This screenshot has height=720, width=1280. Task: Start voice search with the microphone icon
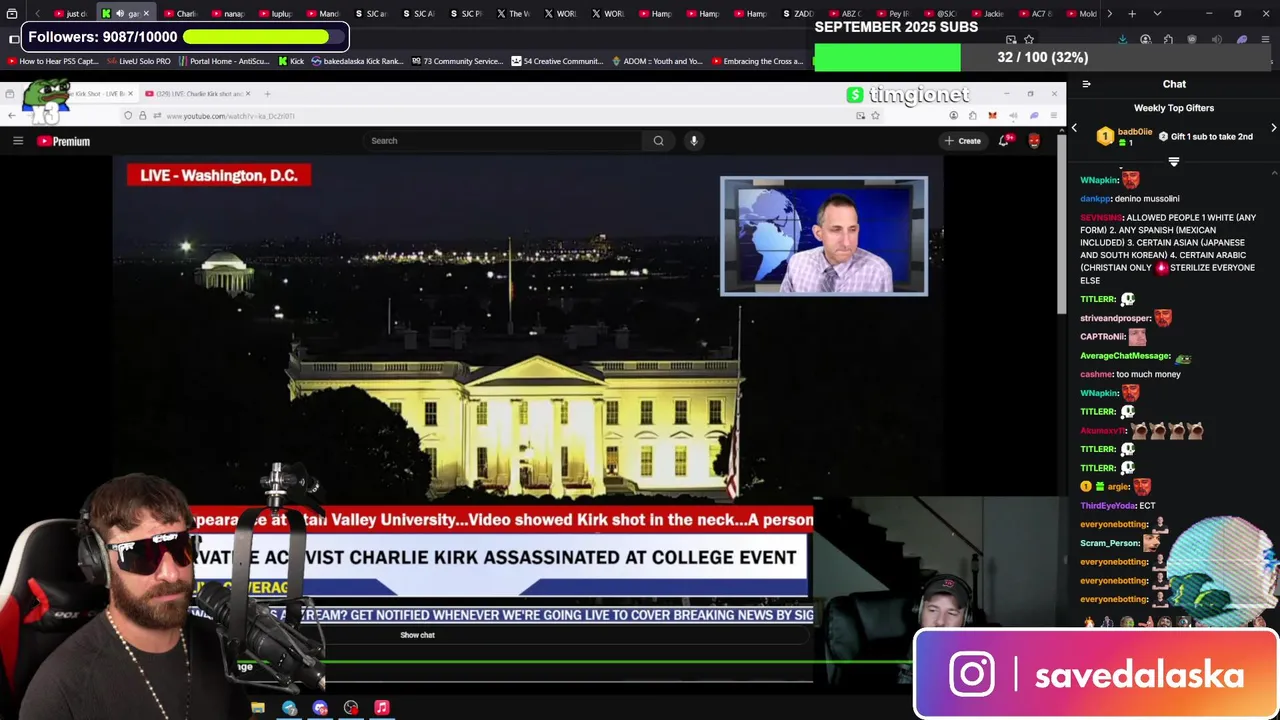tap(693, 141)
